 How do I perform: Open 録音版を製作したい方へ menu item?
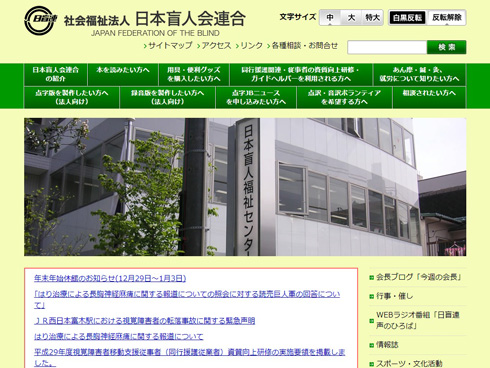pyautogui.click(x=167, y=97)
